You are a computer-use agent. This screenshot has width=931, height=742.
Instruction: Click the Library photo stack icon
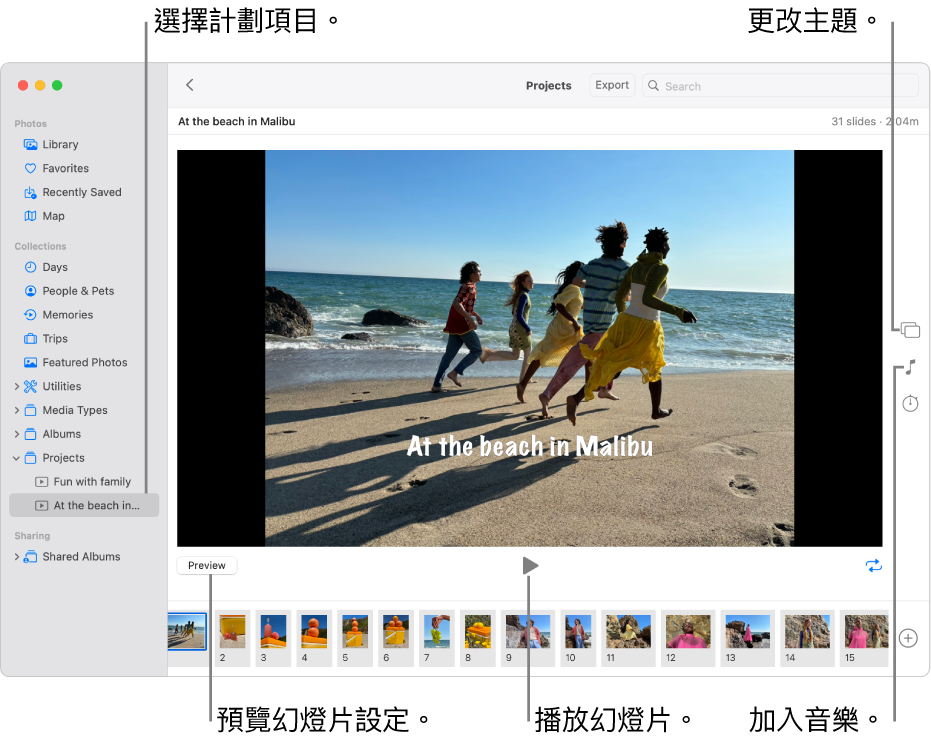point(30,144)
